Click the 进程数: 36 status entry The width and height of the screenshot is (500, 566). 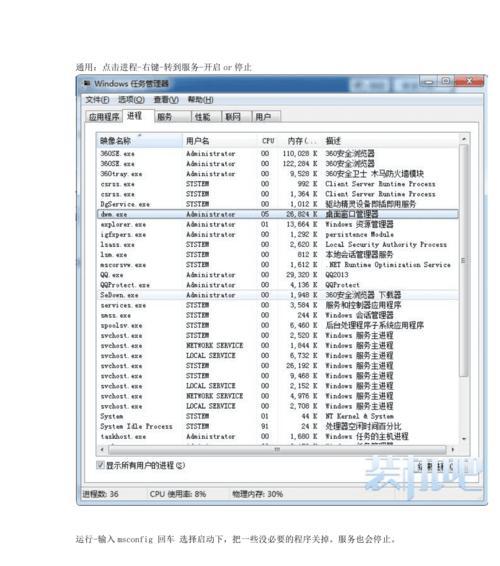[x=100, y=494]
